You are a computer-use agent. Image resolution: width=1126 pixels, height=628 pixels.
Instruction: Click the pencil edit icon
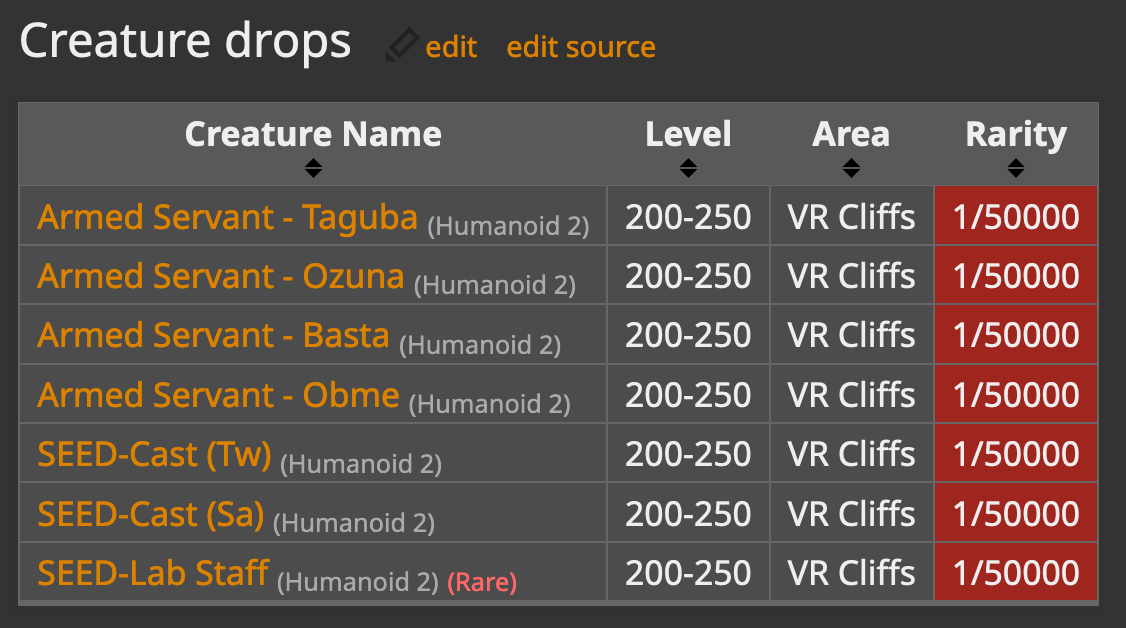pyautogui.click(x=401, y=45)
